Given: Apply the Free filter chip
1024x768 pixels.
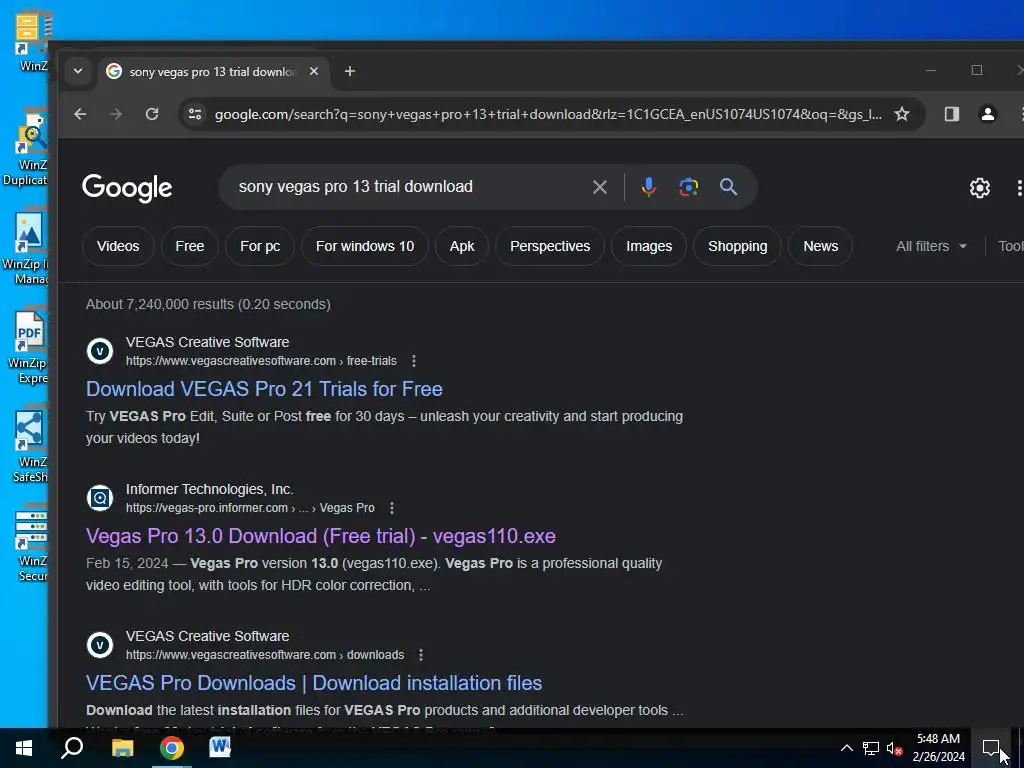Looking at the screenshot, I should coord(190,246).
